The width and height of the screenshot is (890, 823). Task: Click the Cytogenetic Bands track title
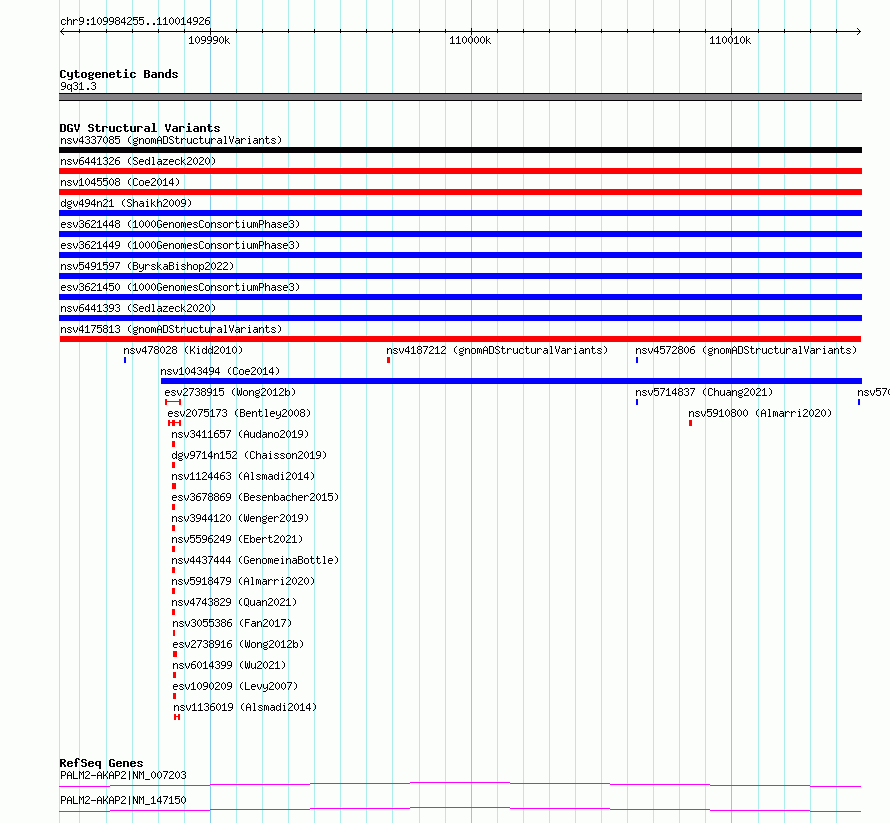(119, 74)
